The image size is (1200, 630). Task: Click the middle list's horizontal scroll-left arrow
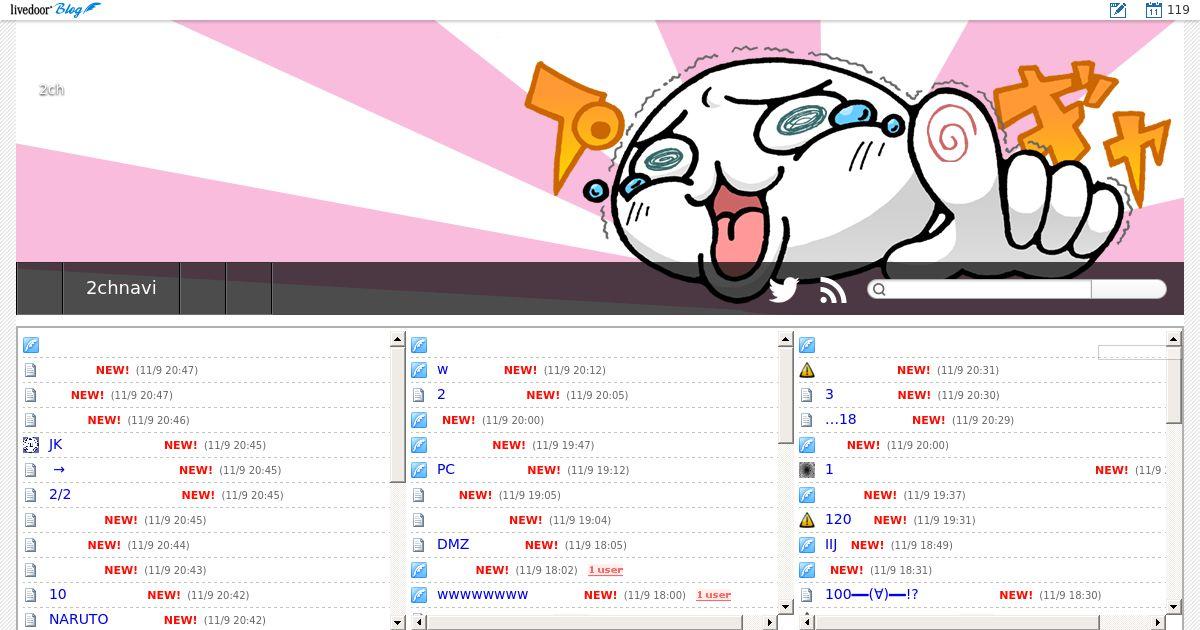click(x=417, y=622)
